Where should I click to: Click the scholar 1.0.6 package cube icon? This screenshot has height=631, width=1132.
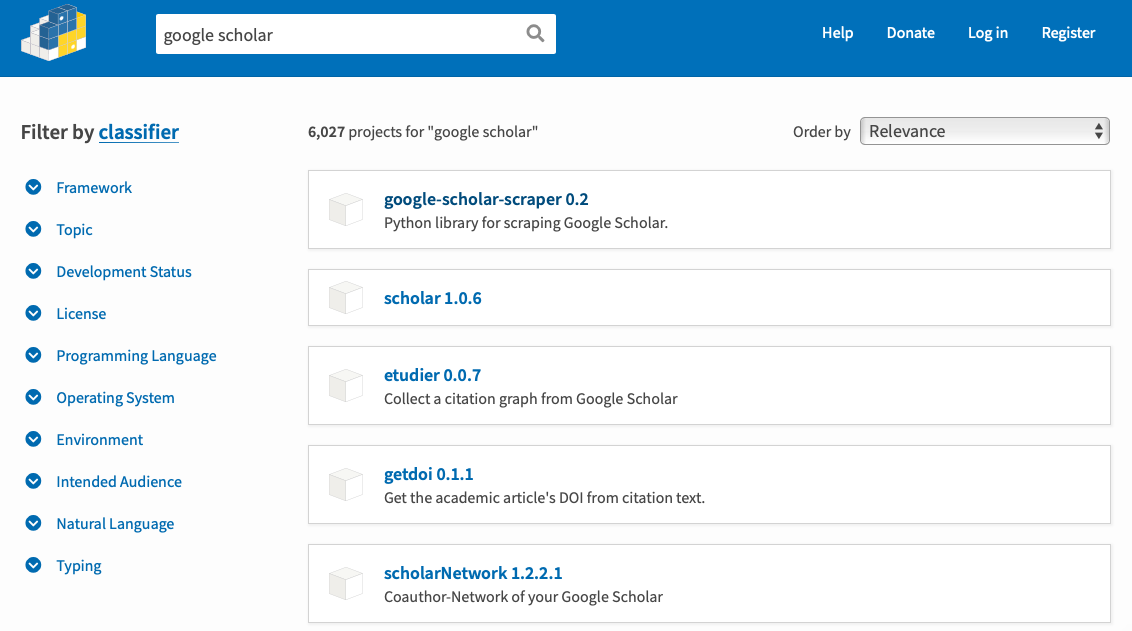[346, 297]
